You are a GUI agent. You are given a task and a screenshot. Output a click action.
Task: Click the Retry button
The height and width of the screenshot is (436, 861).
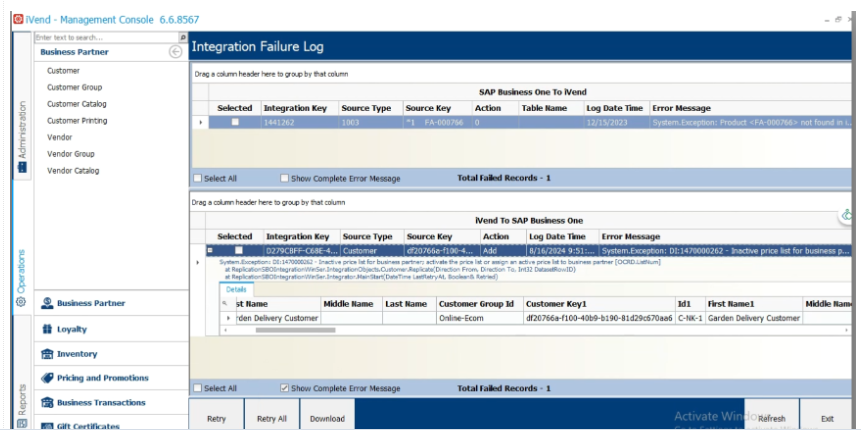pyautogui.click(x=216, y=415)
